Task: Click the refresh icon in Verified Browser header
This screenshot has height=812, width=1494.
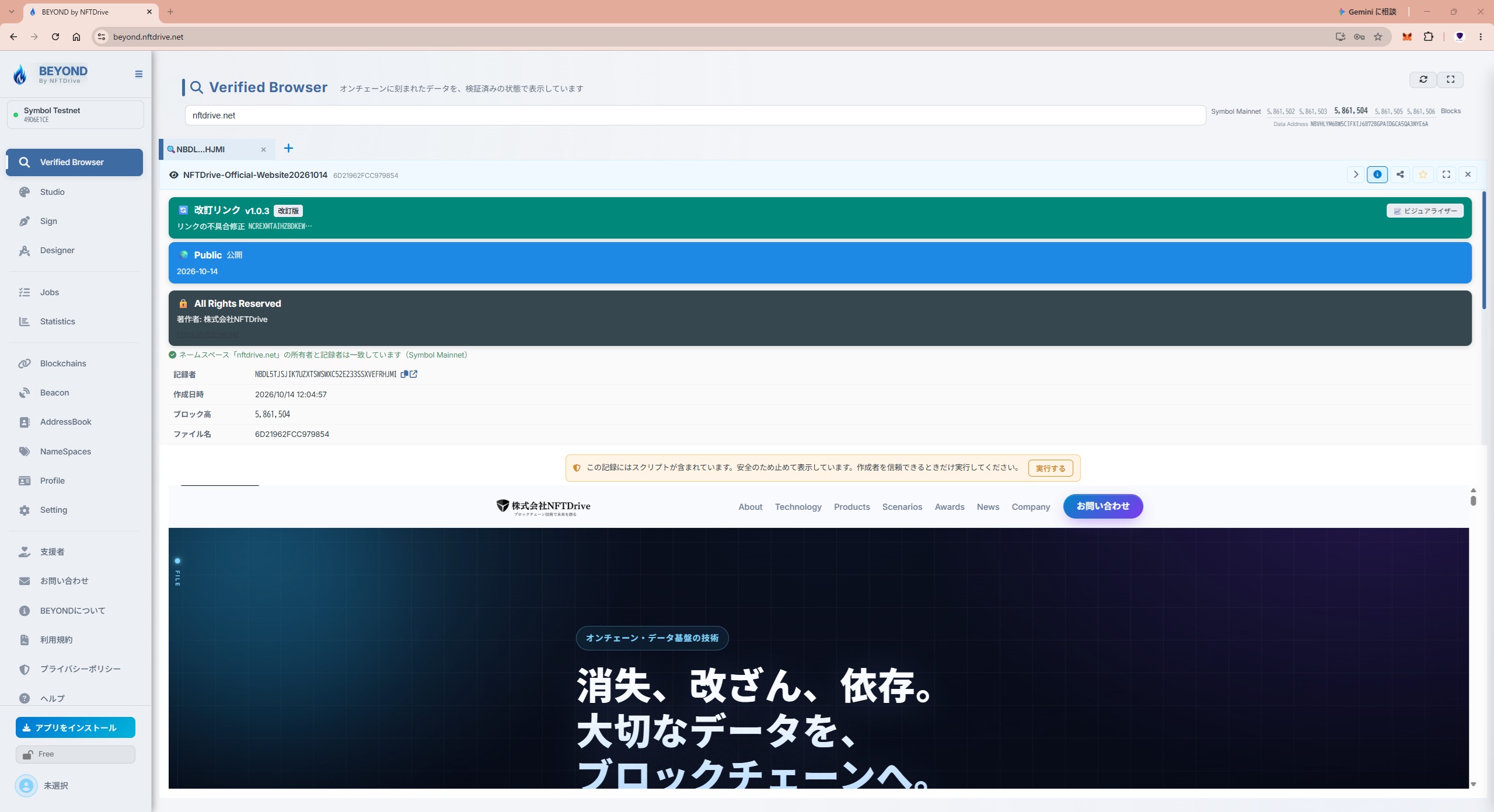Action: coord(1423,79)
